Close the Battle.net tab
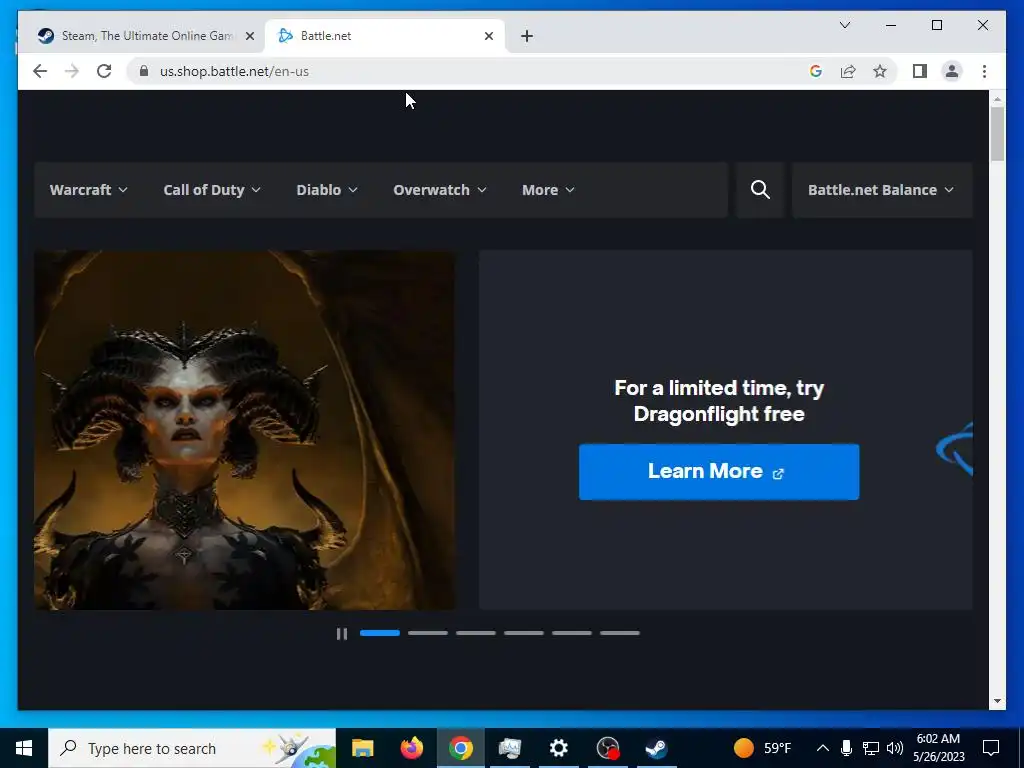Image resolution: width=1024 pixels, height=768 pixels. 488,36
